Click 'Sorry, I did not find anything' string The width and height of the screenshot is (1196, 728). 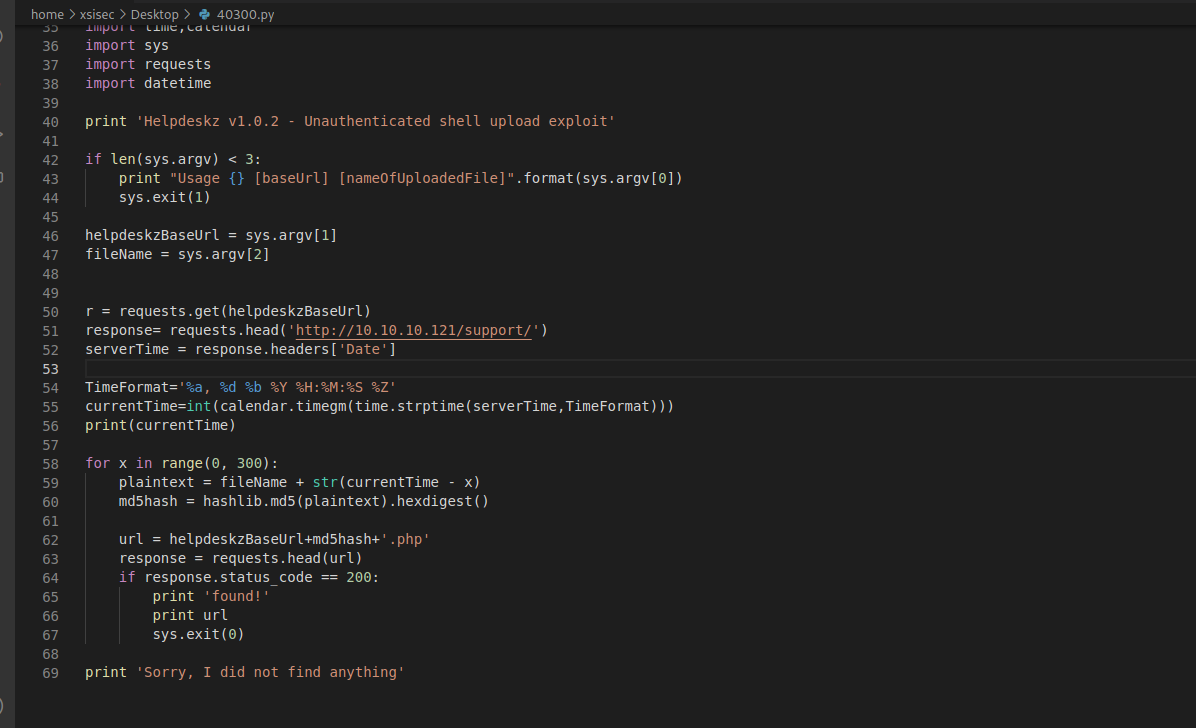tap(270, 672)
